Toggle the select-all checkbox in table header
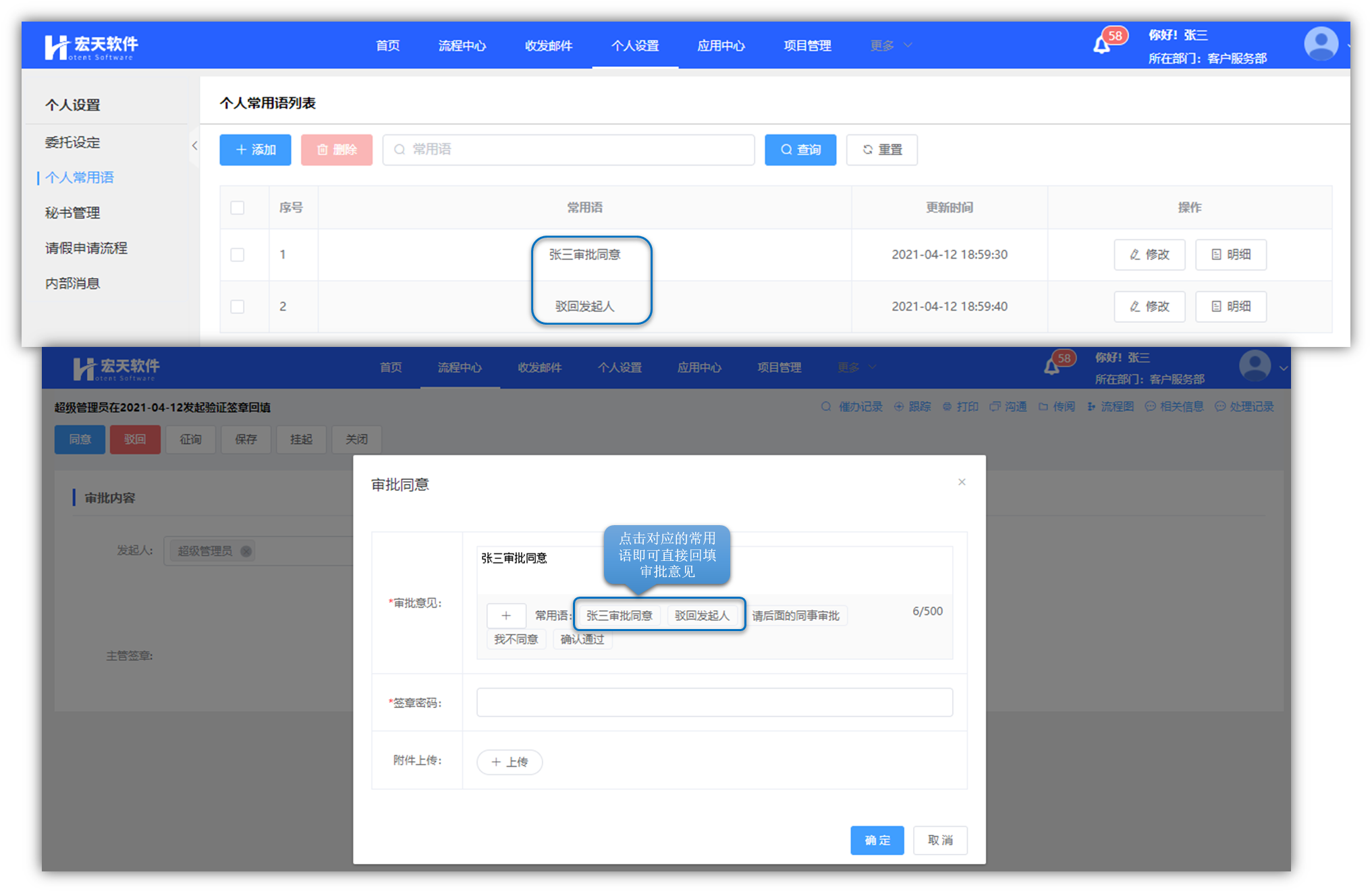1372x893 pixels. (237, 208)
